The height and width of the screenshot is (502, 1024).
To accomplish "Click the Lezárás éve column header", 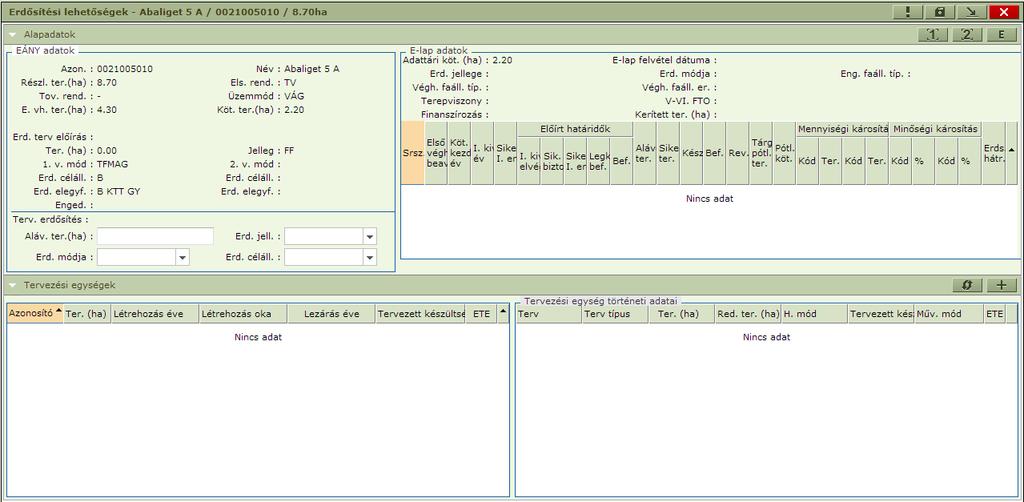I will click(332, 314).
